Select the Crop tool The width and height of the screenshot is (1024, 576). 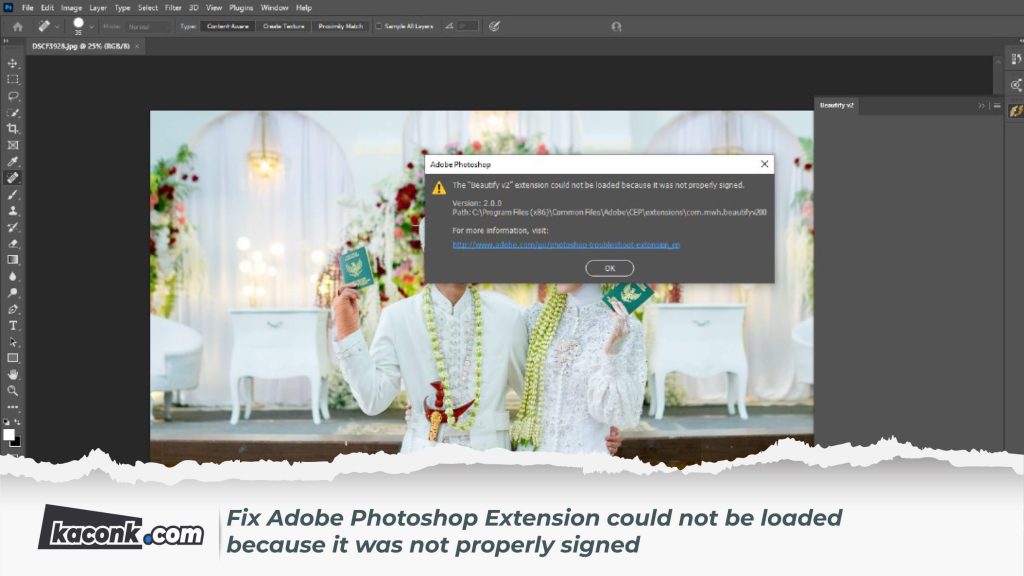coord(12,129)
